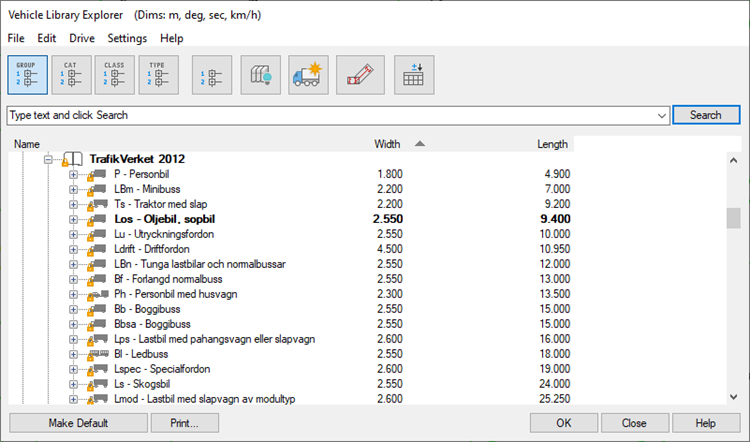Expand the Los - Oljebil, sopbil node
This screenshot has height=442, width=750.
73,220
